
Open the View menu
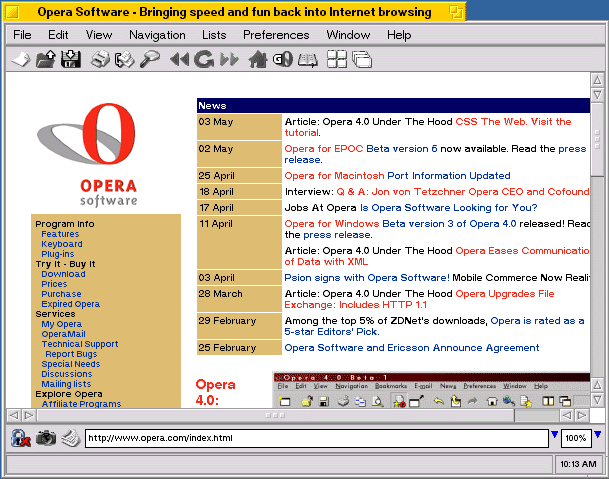99,35
